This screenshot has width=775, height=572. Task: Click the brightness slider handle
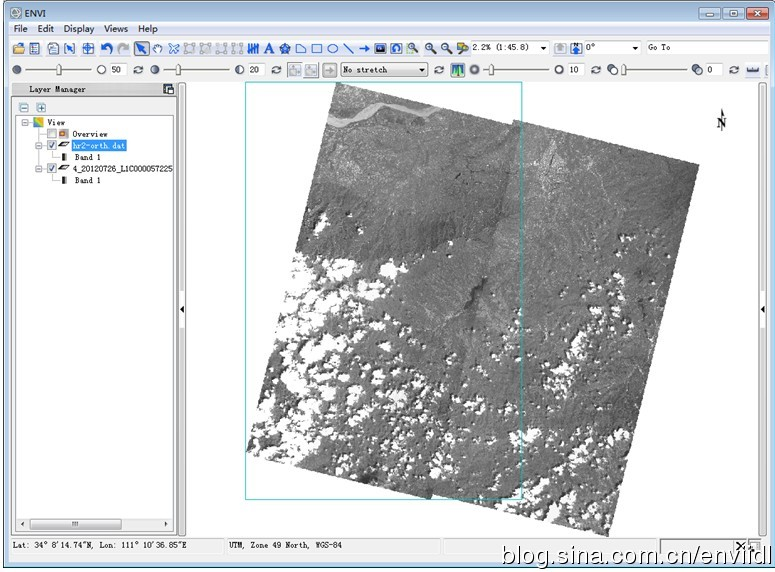pyautogui.click(x=60, y=70)
